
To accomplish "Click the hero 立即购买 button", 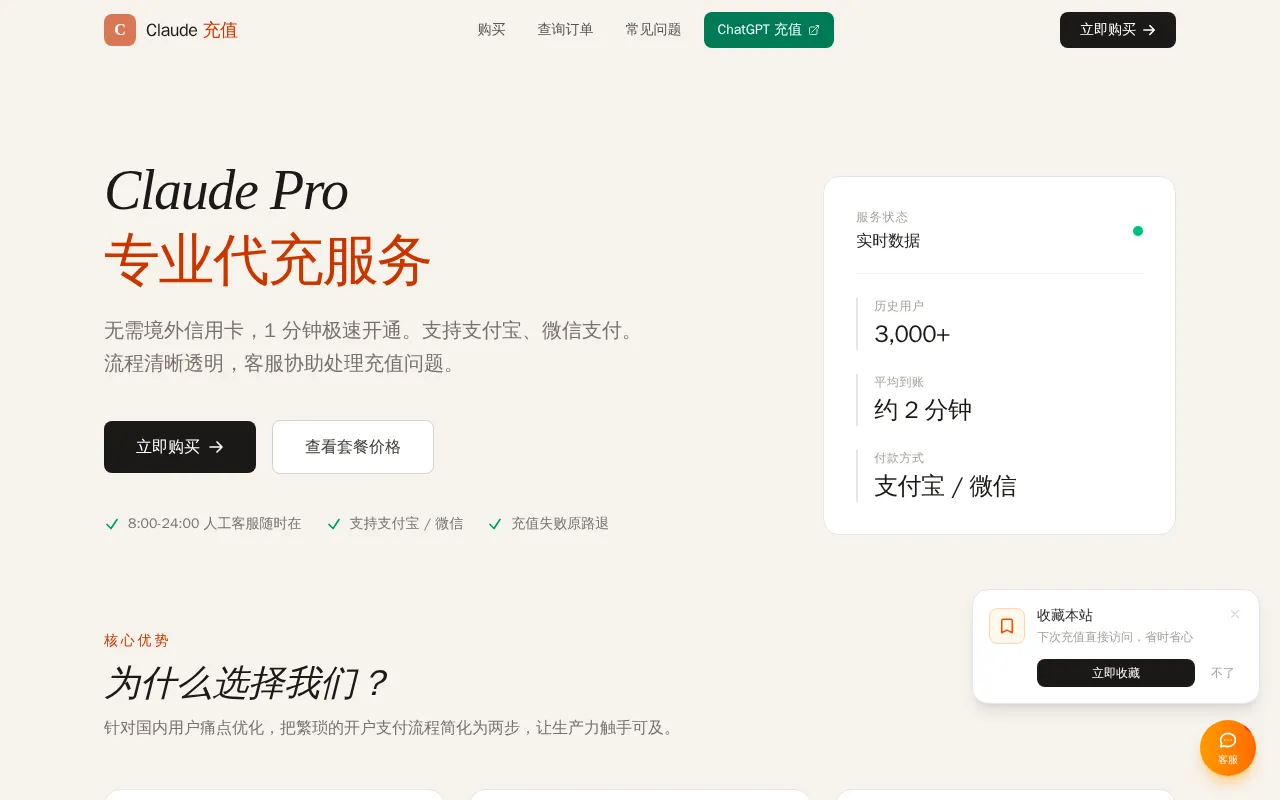I will [x=180, y=447].
